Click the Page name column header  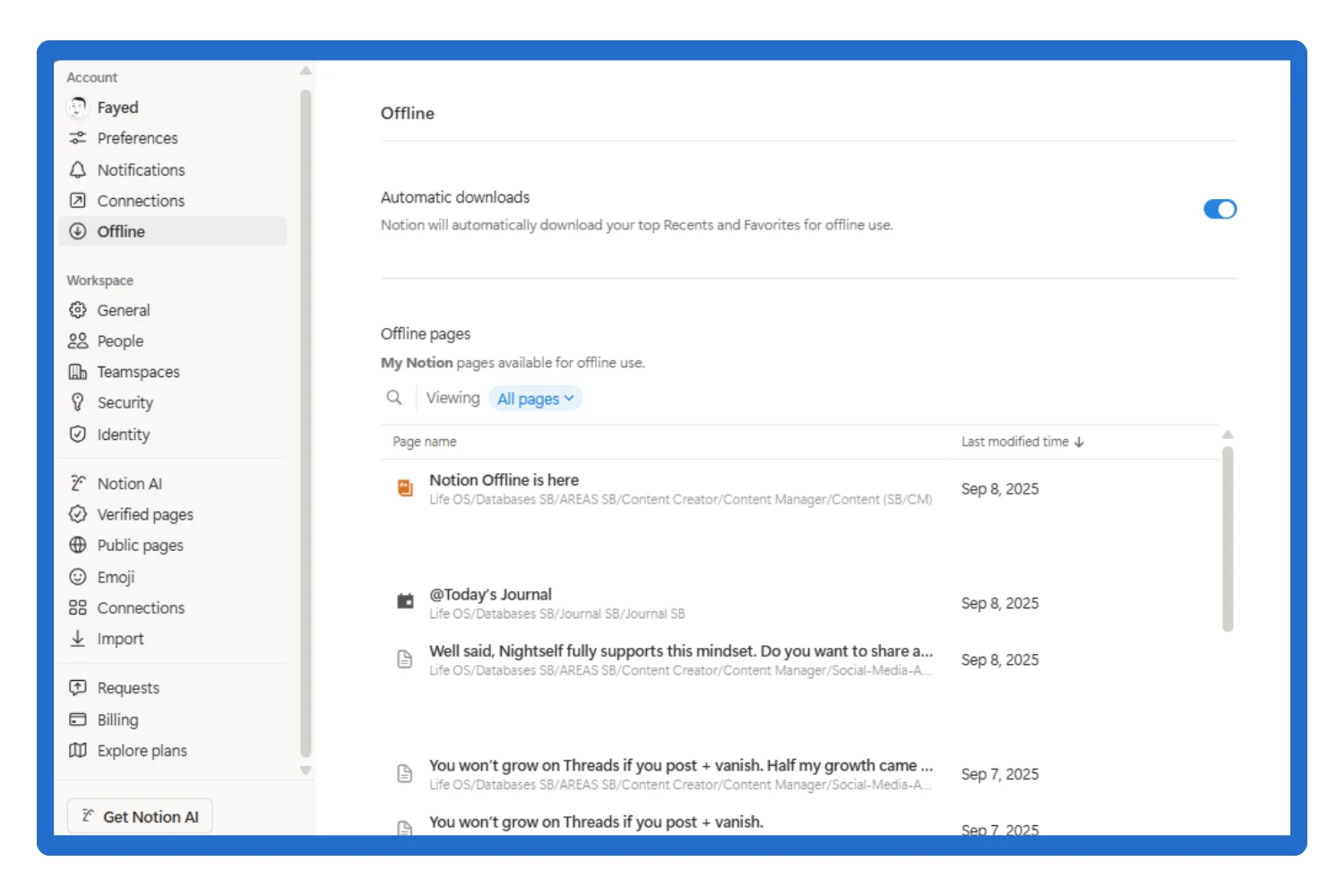(x=425, y=442)
